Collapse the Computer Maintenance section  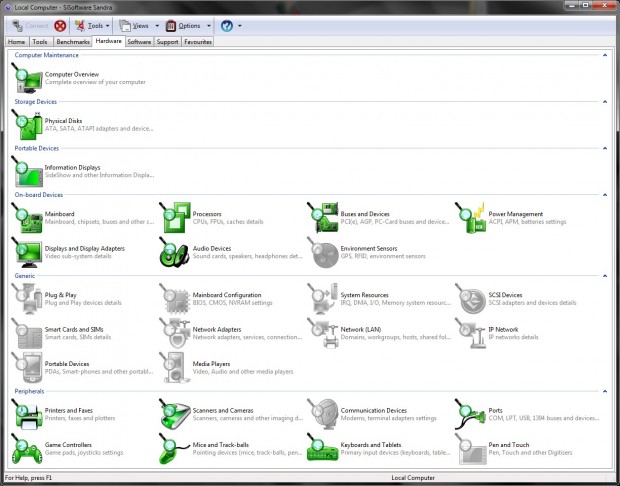(605, 55)
